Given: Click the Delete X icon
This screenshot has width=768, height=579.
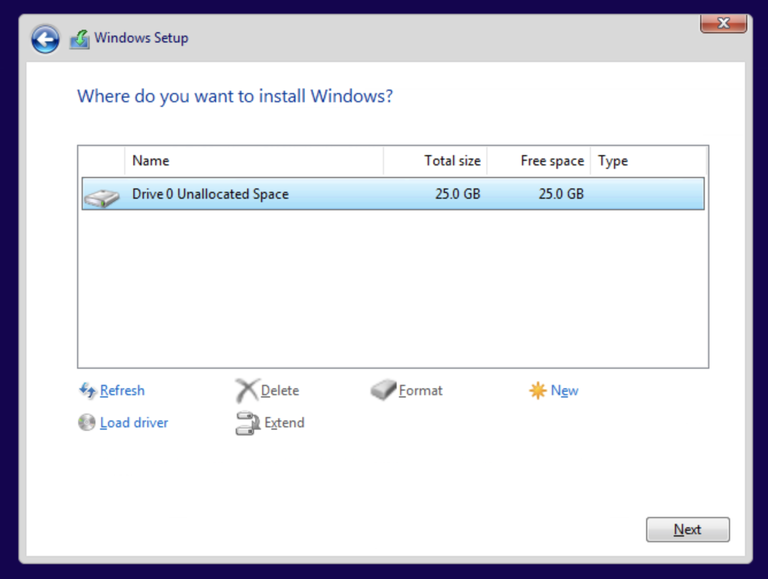Looking at the screenshot, I should coord(246,390).
